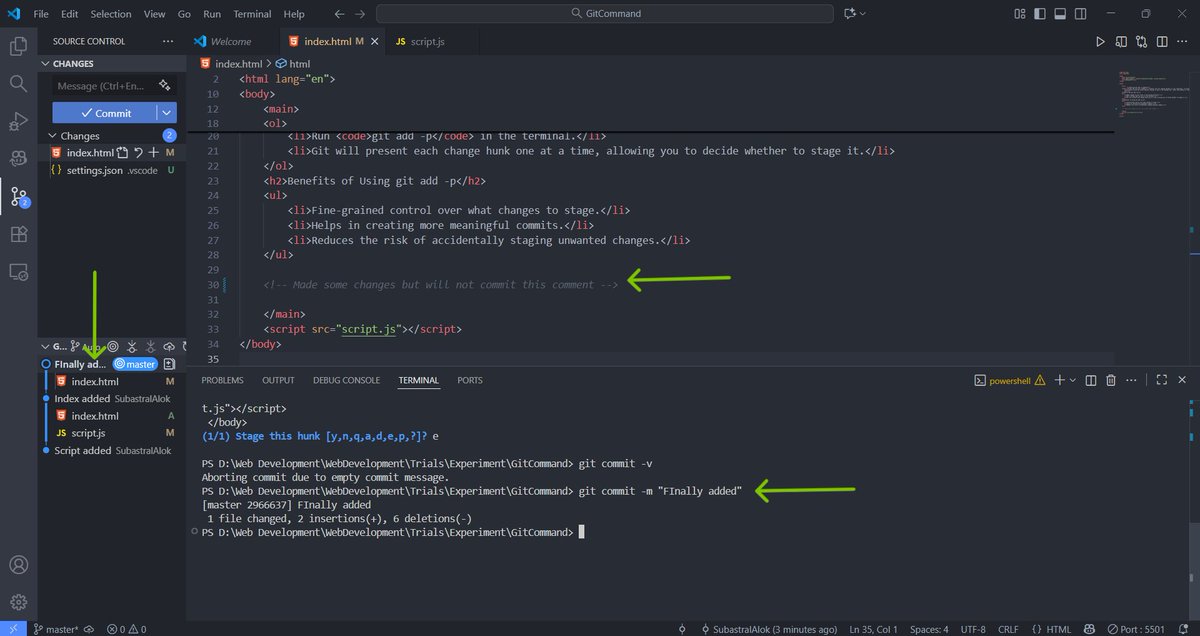Close the index.html editor tab
This screenshot has height=636, width=1200.
coord(373,41)
